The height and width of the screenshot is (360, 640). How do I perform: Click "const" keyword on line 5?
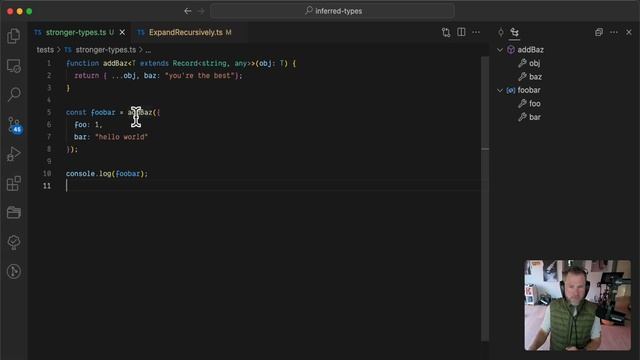(x=76, y=112)
